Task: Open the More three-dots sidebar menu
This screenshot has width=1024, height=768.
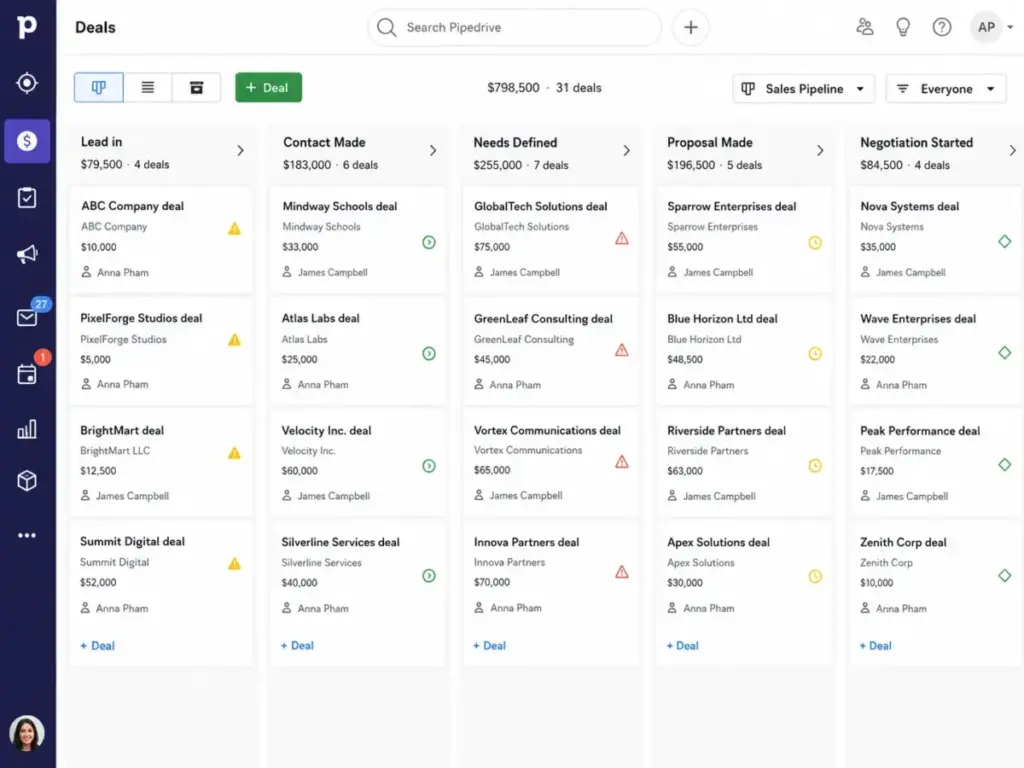Action: pos(27,535)
